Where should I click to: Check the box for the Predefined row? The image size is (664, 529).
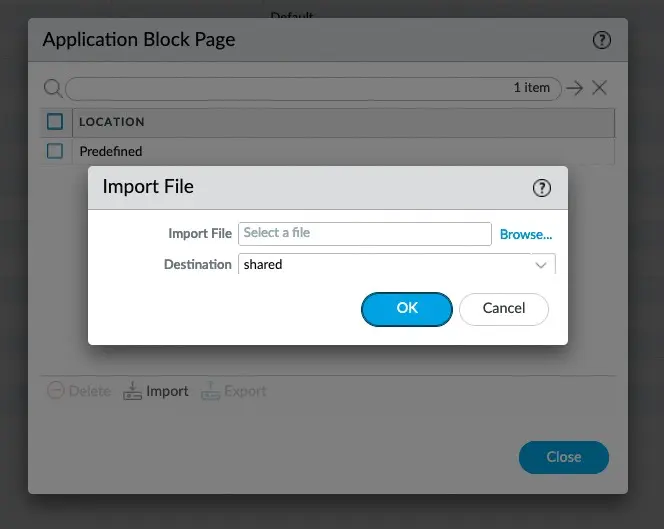[x=55, y=151]
